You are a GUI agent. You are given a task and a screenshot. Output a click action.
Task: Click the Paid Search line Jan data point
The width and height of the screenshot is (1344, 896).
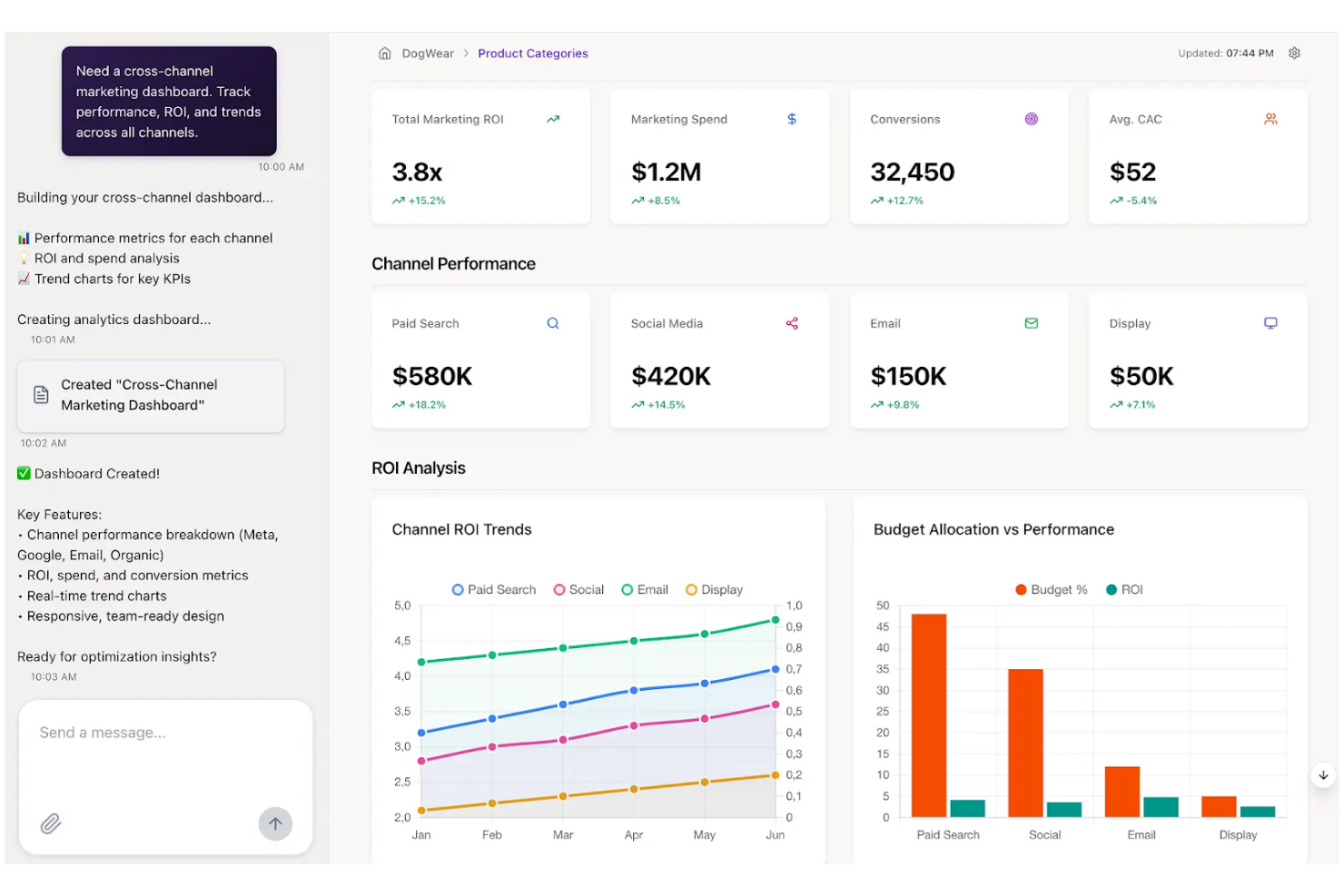421,733
